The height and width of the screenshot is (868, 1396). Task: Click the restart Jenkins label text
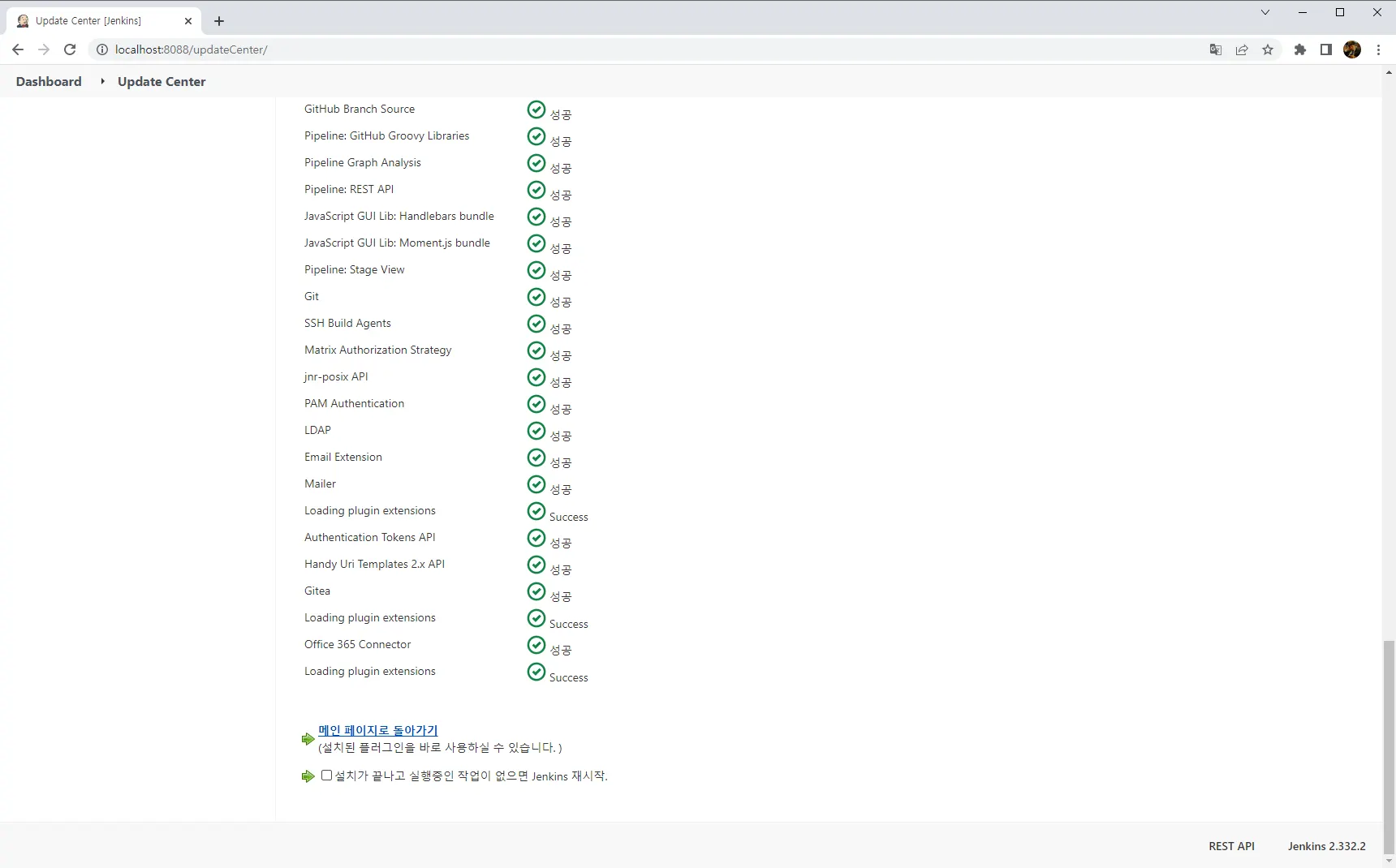(472, 776)
